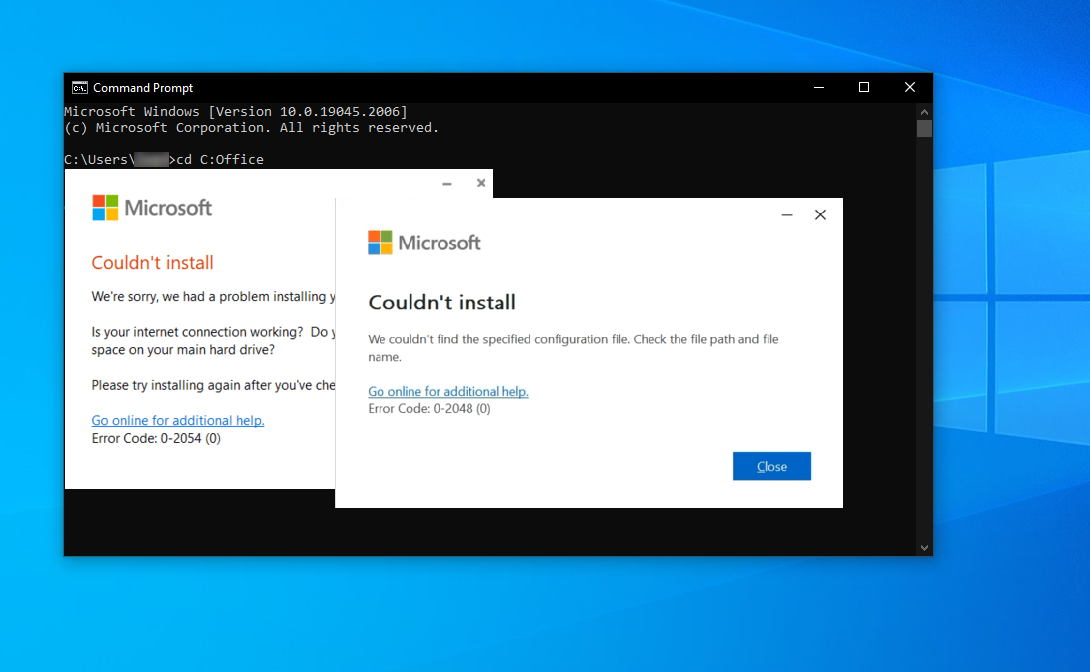Click the 'cd C:Office' command line text

point(220,159)
